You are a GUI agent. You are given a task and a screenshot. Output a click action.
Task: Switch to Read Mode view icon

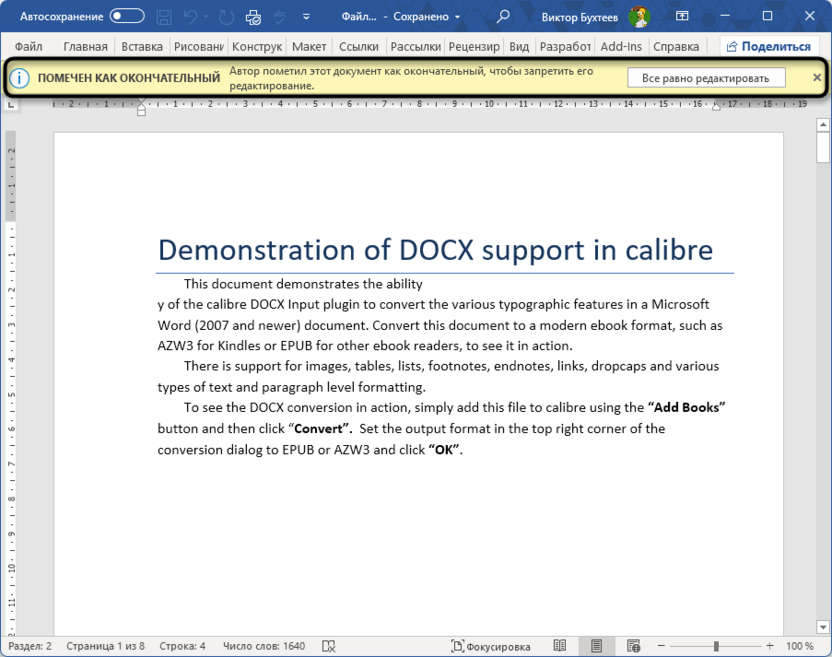[560, 646]
